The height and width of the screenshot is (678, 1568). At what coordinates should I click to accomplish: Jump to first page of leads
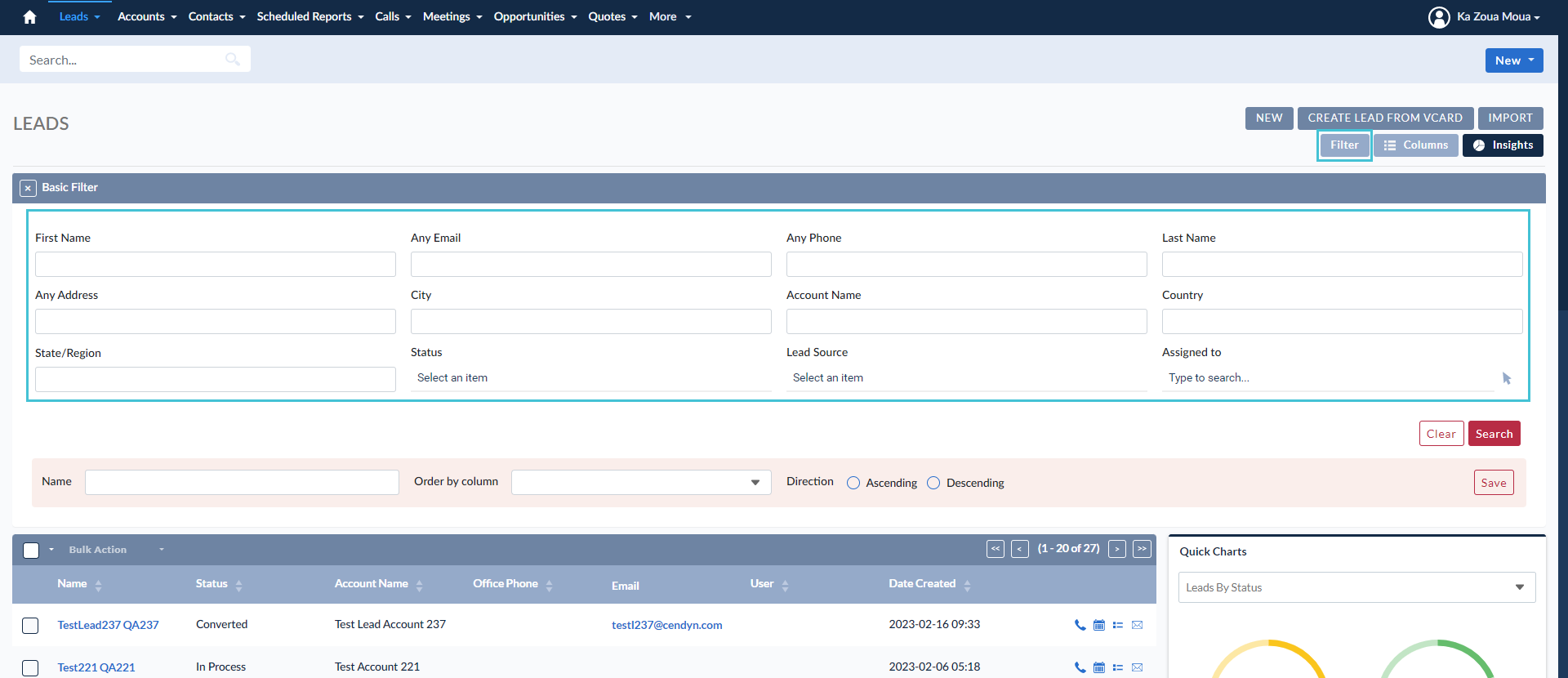click(x=996, y=549)
